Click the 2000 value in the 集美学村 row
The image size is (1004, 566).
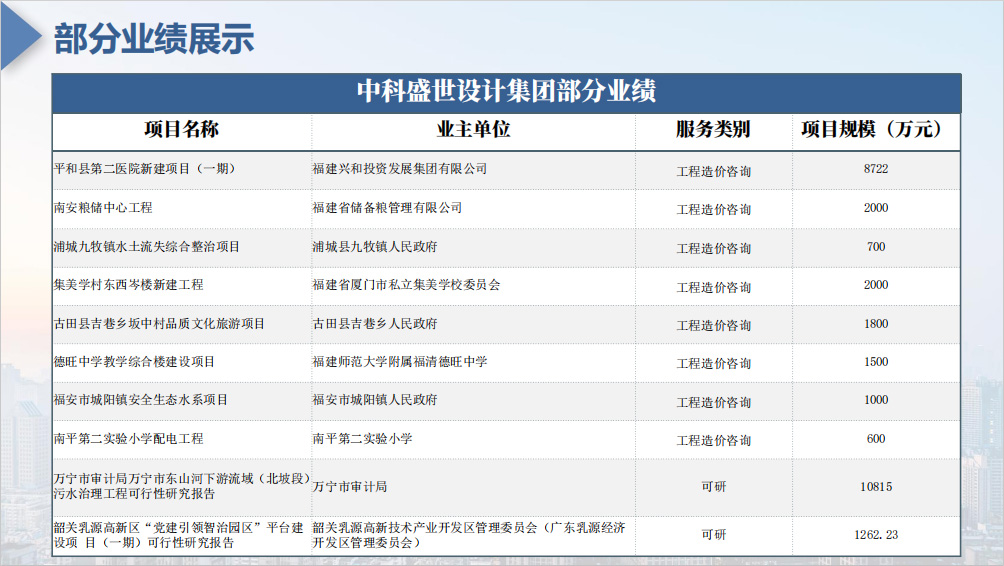coord(876,284)
